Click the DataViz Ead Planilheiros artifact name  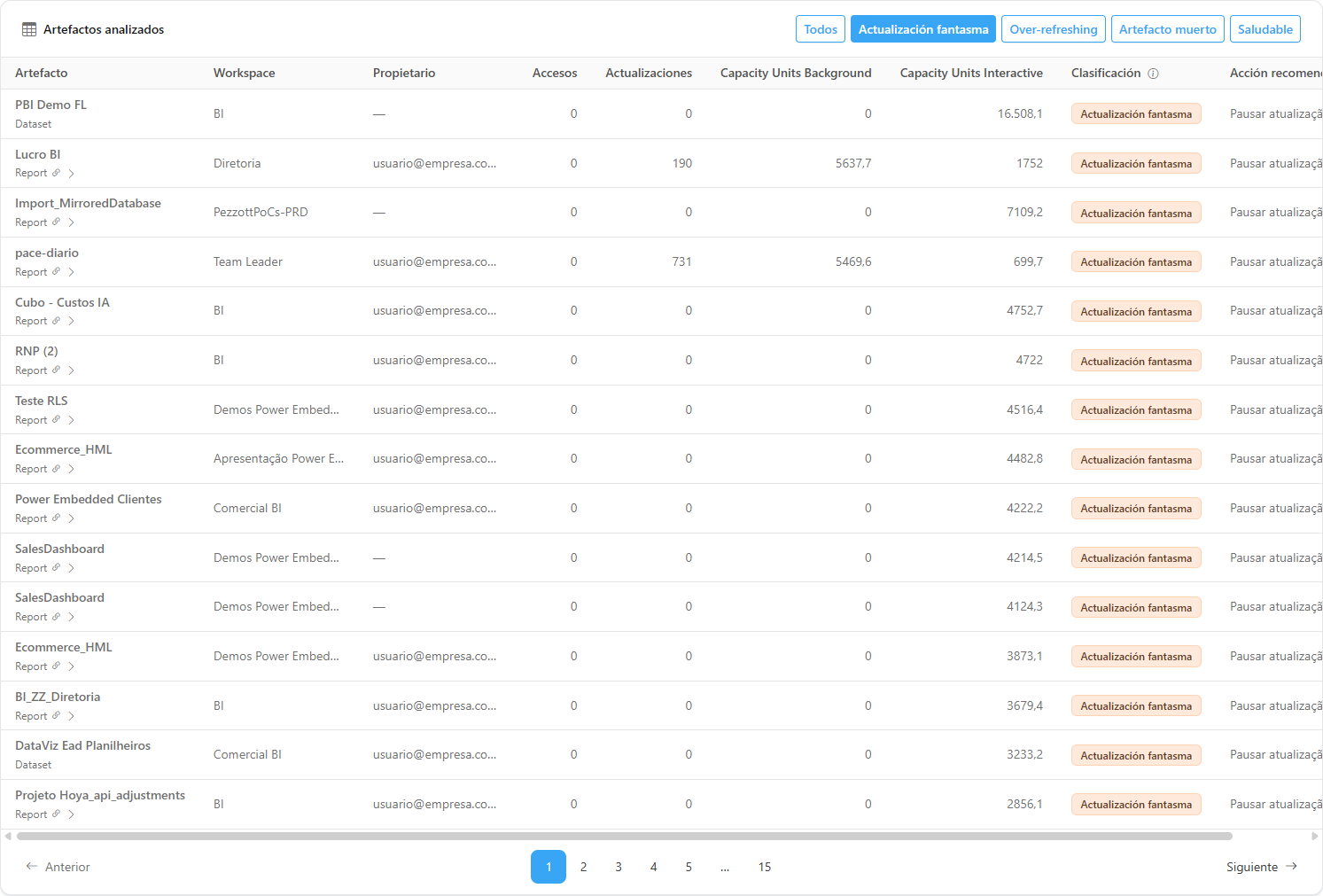coord(82,746)
